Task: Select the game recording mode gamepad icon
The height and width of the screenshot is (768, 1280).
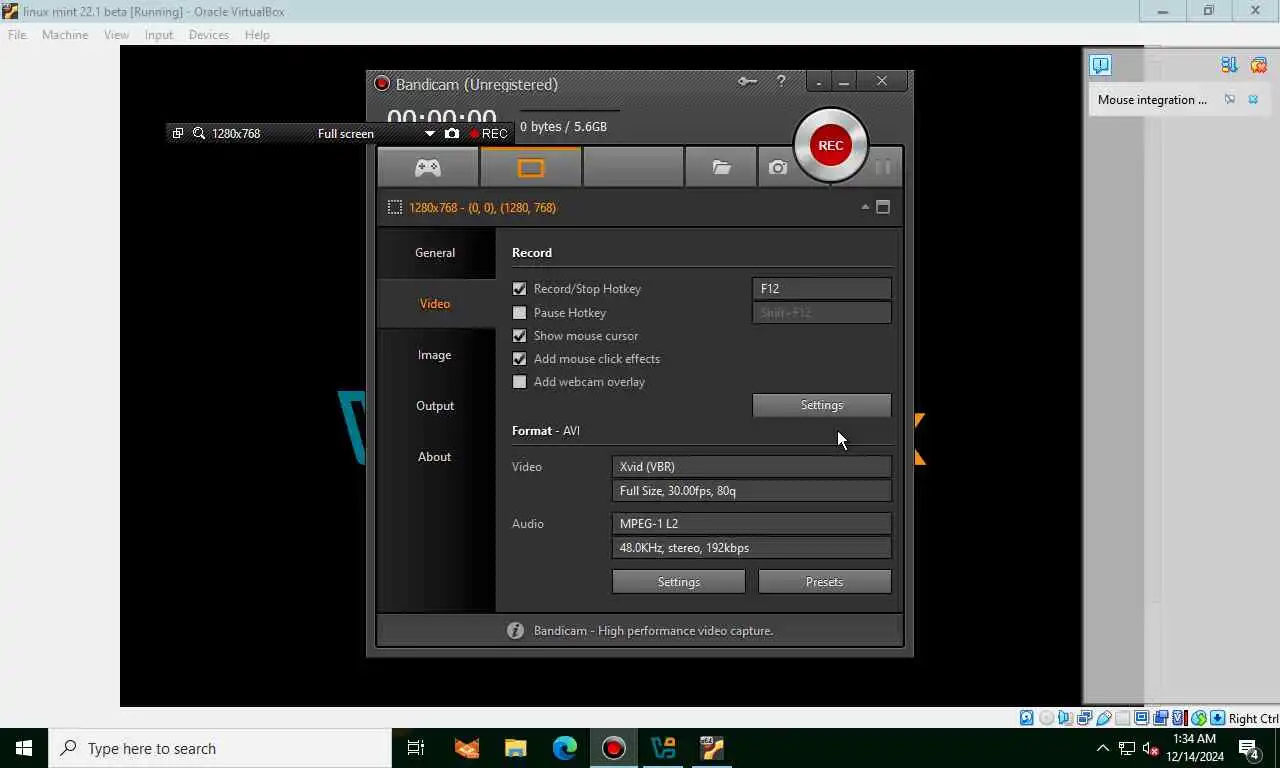Action: (x=428, y=168)
